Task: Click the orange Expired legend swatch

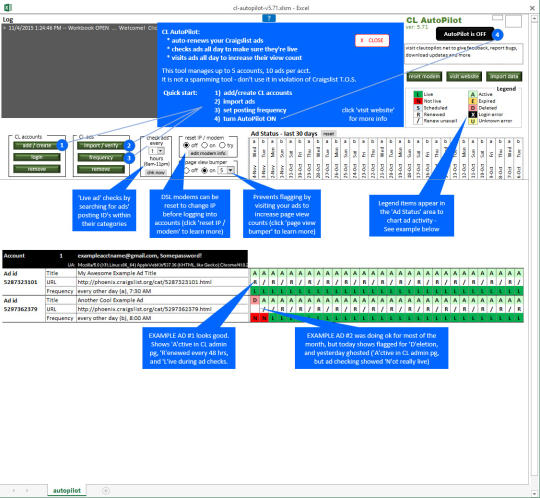Action: pos(472,101)
